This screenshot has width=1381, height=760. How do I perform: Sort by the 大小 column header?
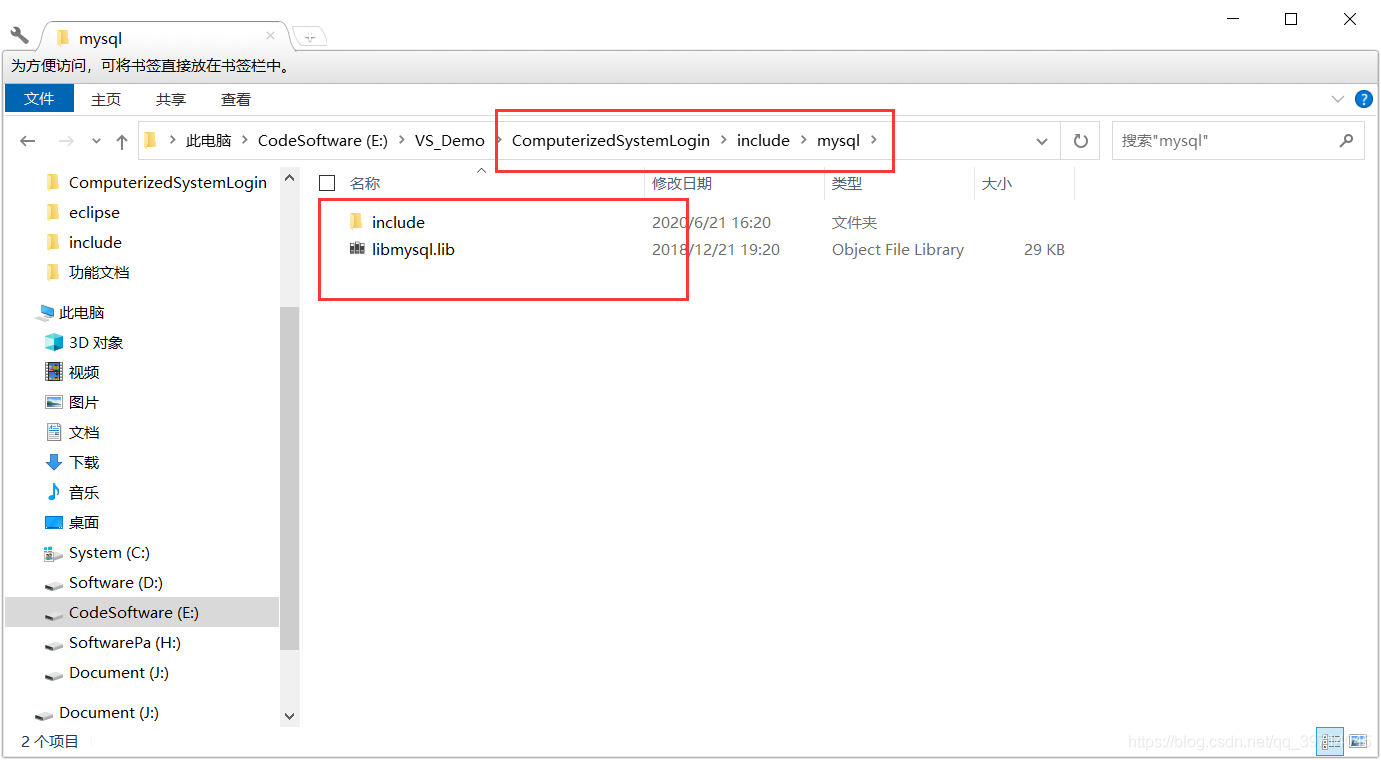(x=997, y=184)
